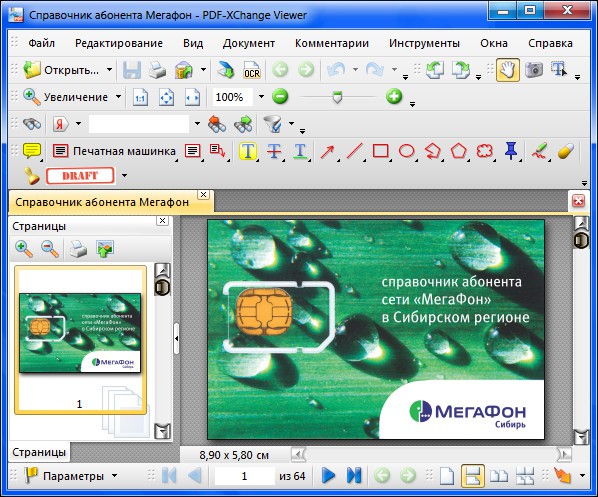The image size is (598, 497).
Task: Expand Параметры options dropdown
Action: click(114, 476)
